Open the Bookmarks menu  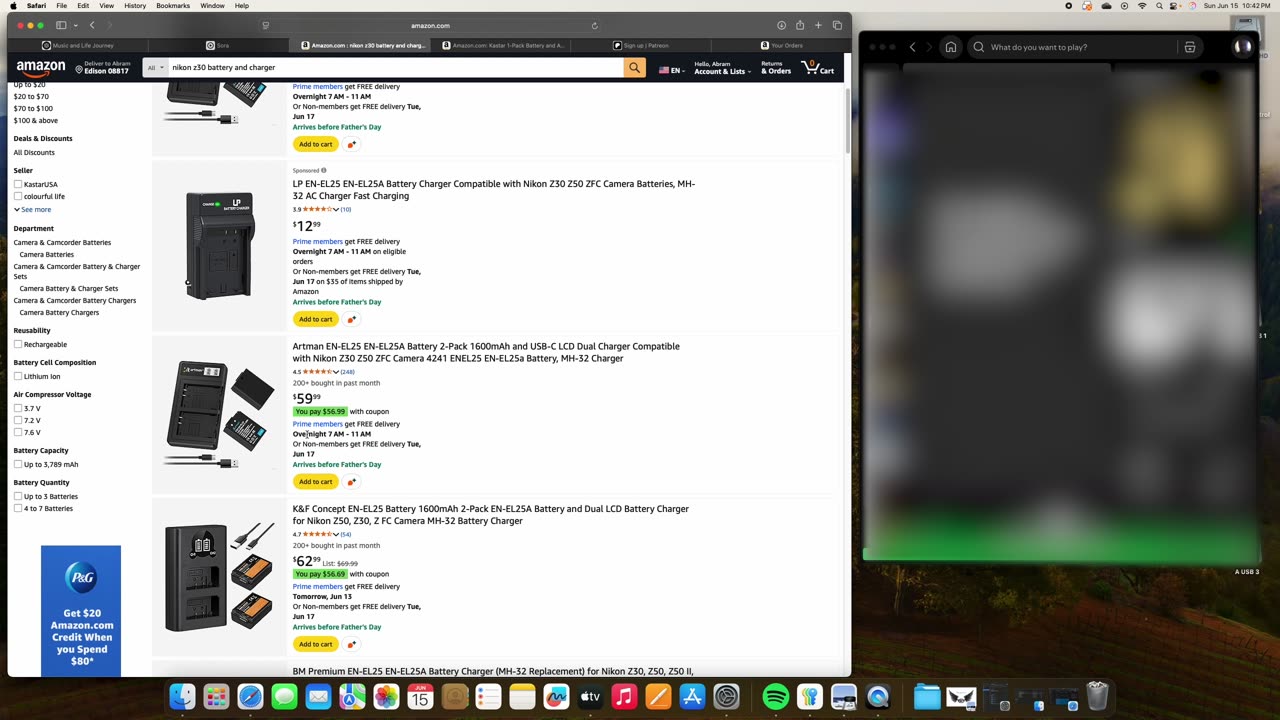click(173, 6)
